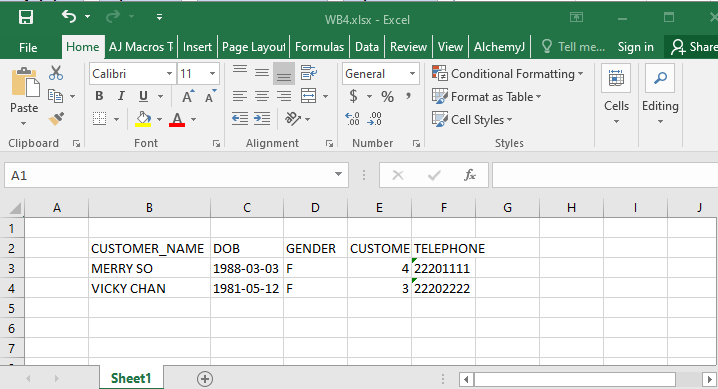Open Cell Styles gallery

472,120
